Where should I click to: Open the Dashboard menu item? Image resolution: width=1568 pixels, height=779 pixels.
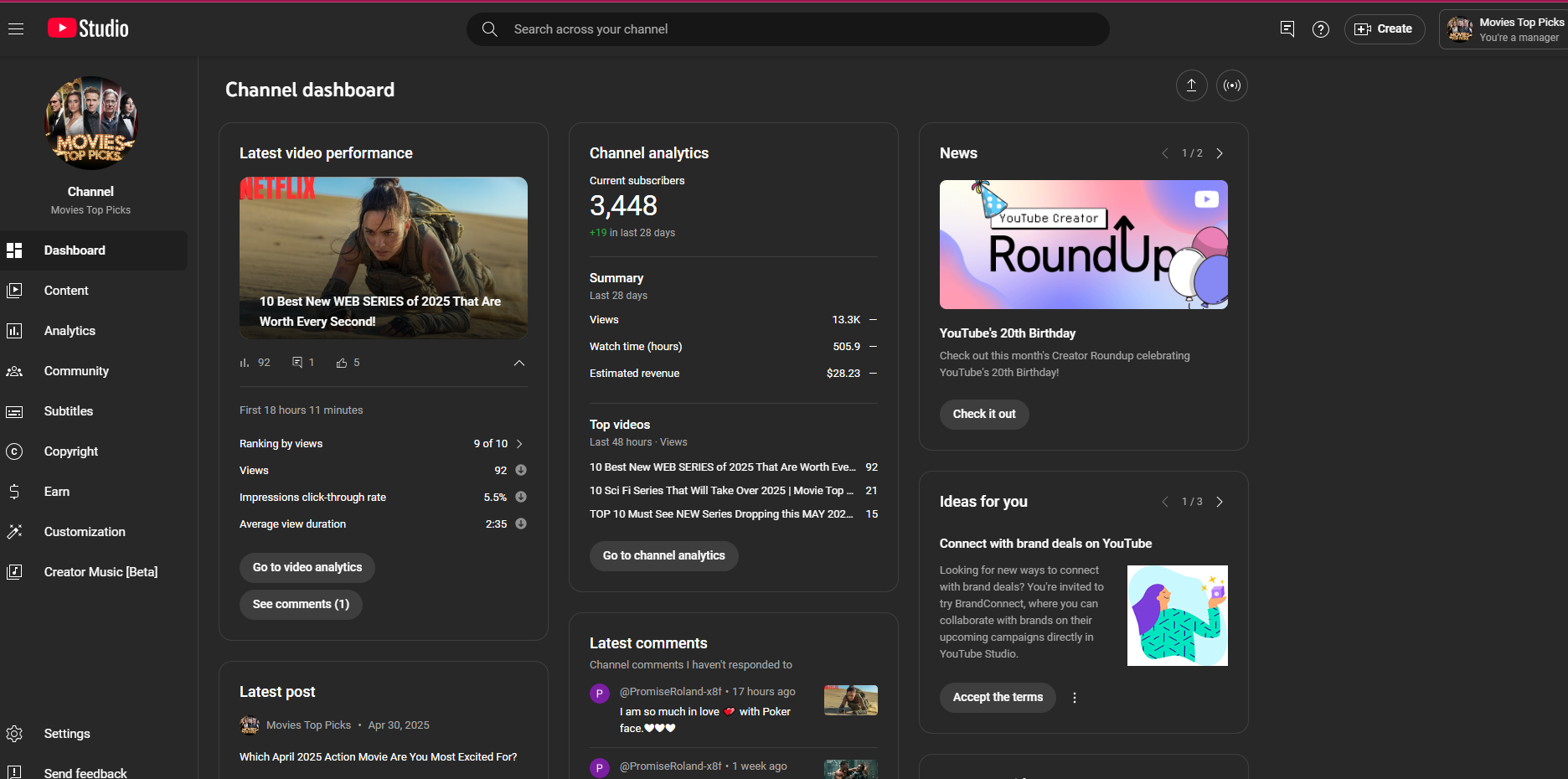click(94, 250)
